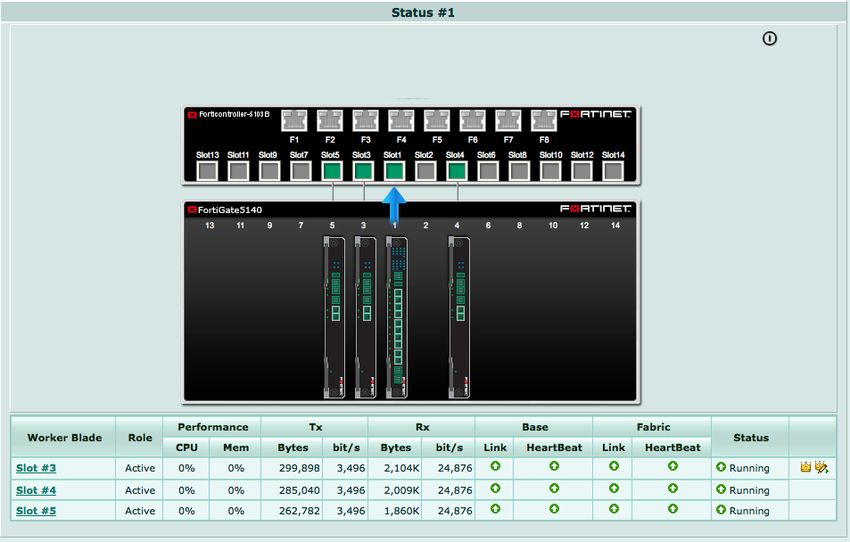Click the Rx bytes value 1,860K

[x=401, y=511]
